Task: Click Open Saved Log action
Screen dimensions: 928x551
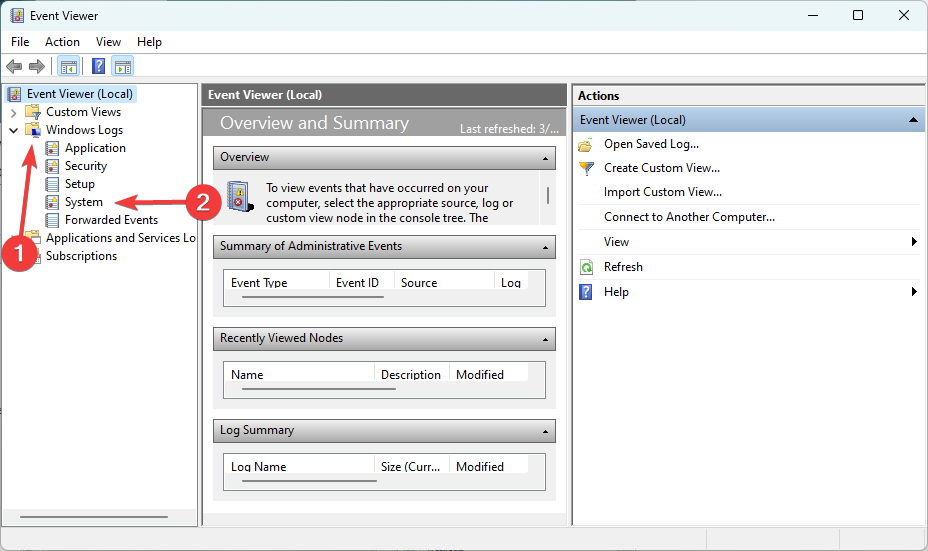Action: [651, 144]
